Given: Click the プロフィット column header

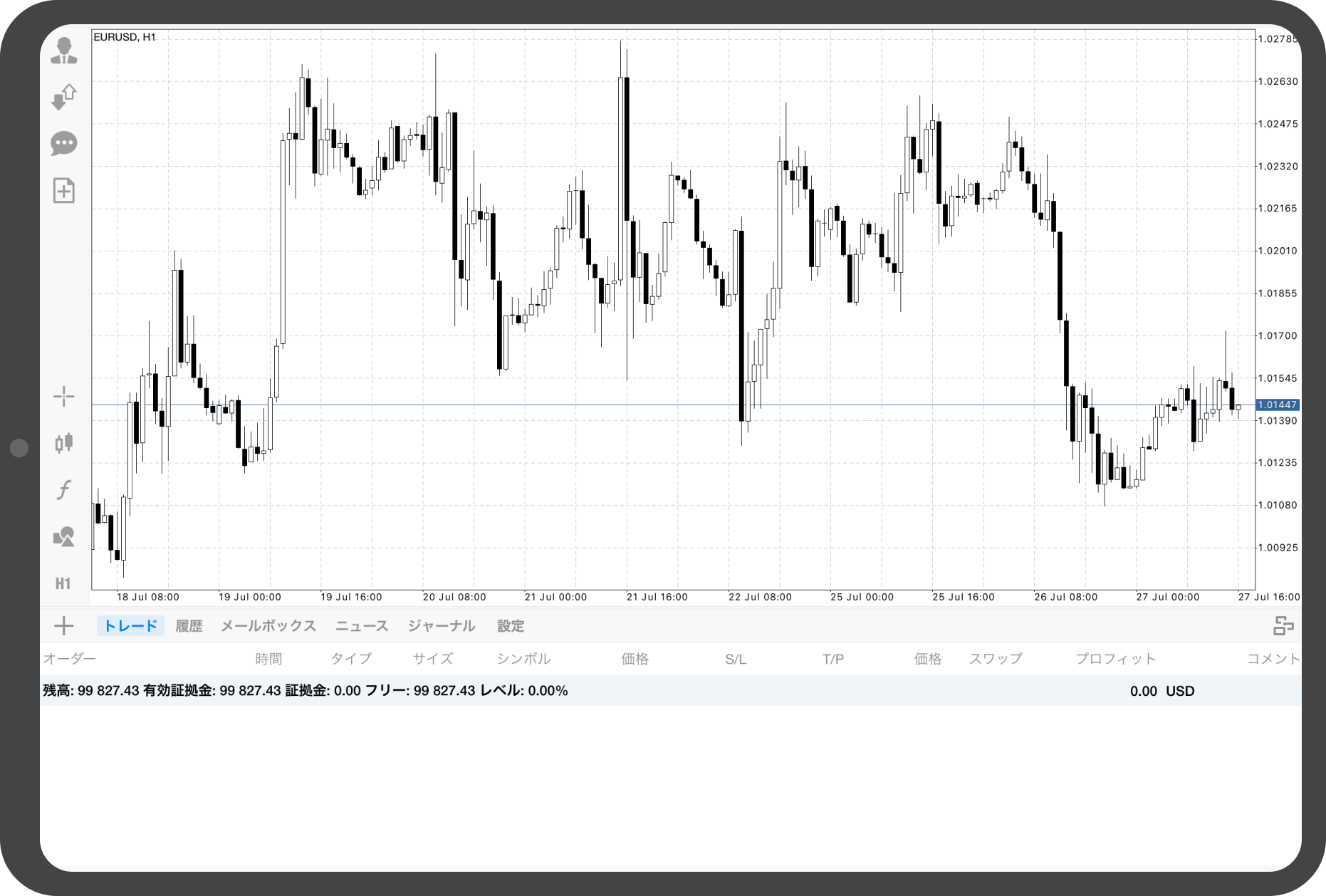Looking at the screenshot, I should [1115, 659].
